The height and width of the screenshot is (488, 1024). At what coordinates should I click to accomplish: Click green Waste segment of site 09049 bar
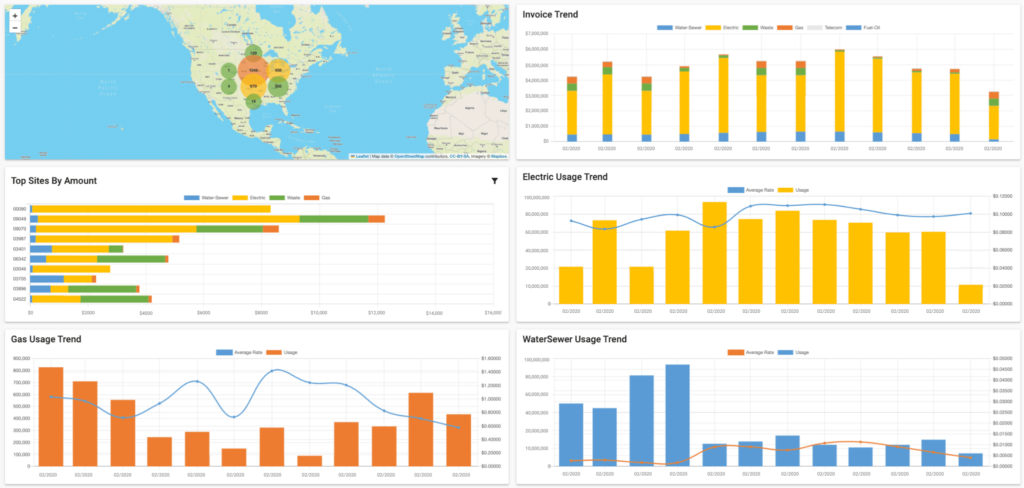(334, 219)
